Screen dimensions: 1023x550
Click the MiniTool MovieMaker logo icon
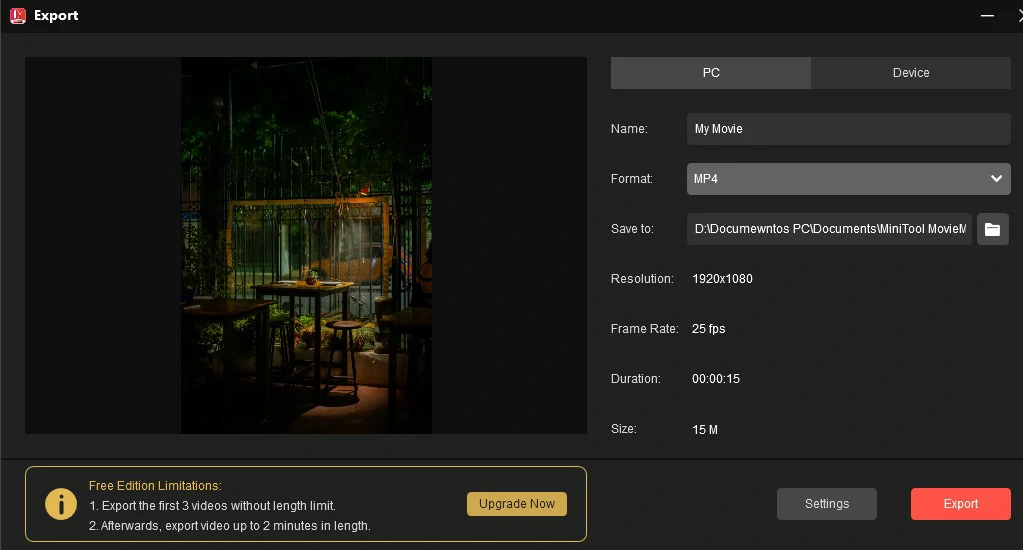(17, 16)
